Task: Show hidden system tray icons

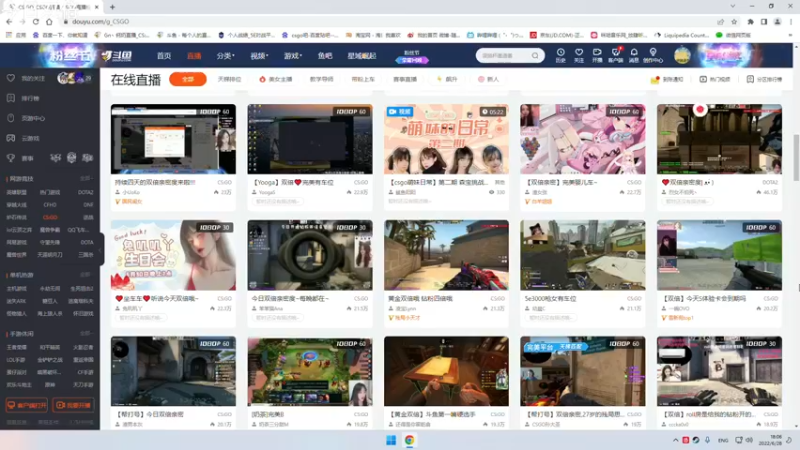Action: (676, 440)
